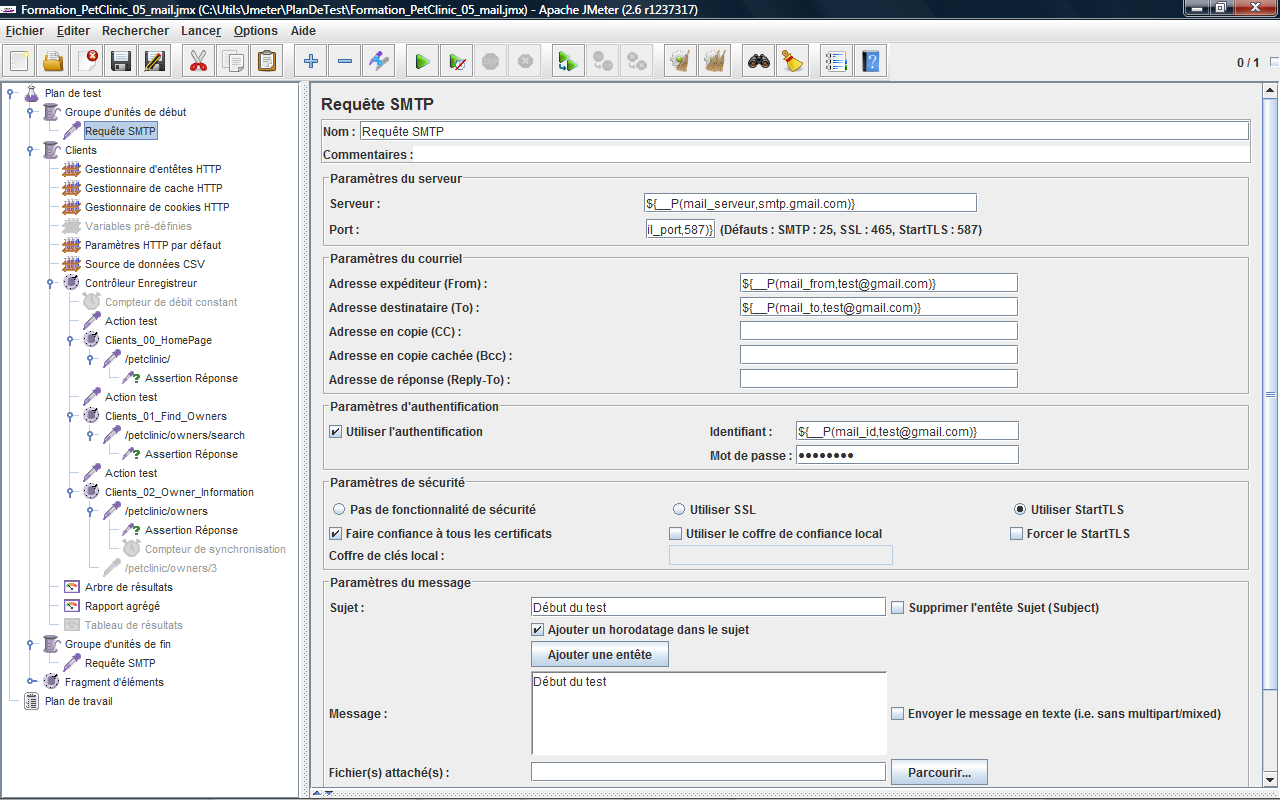Open test plan with the folder icon
This screenshot has height=800, width=1280.
(x=53, y=62)
